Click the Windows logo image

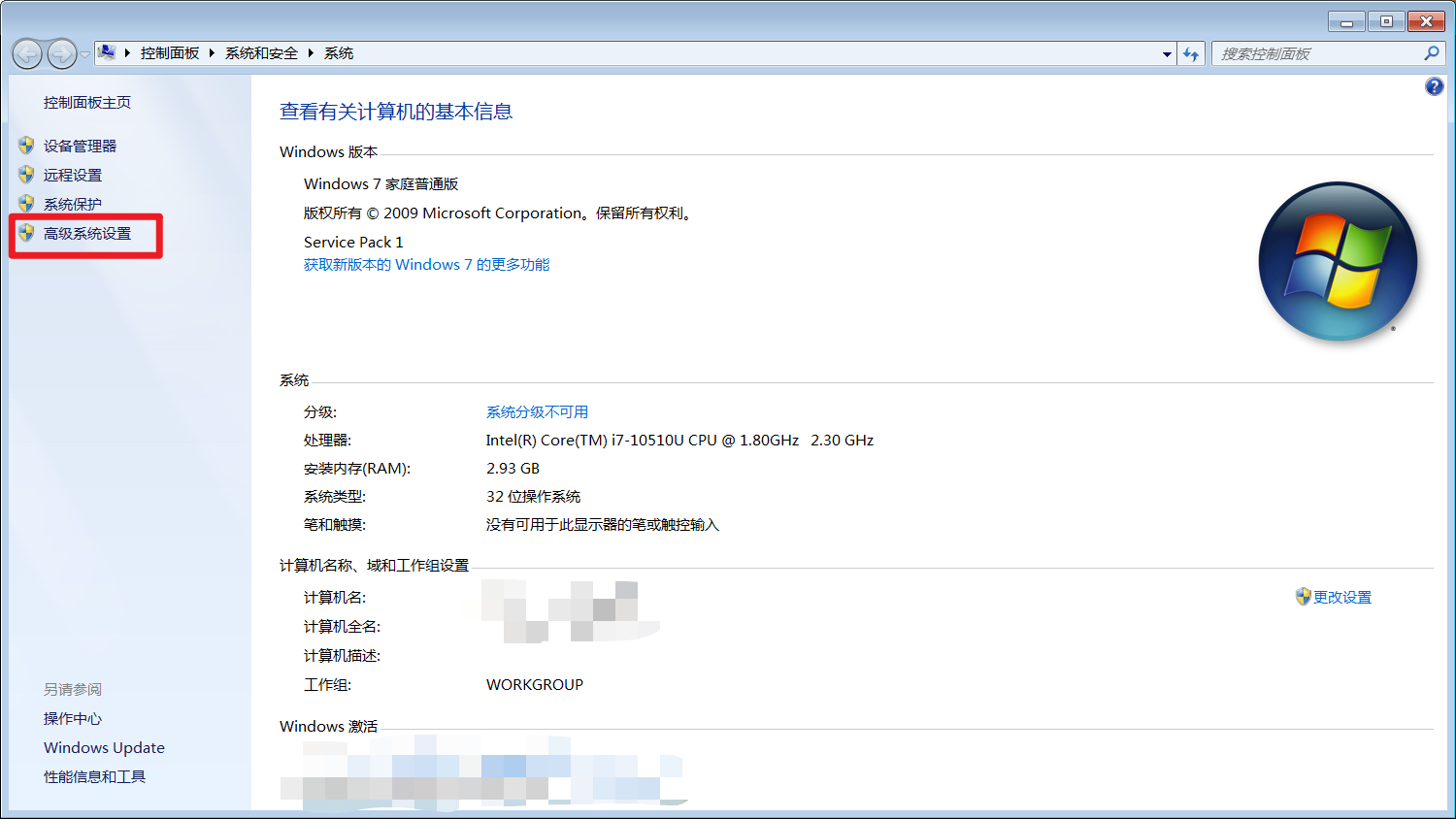pyautogui.click(x=1338, y=261)
